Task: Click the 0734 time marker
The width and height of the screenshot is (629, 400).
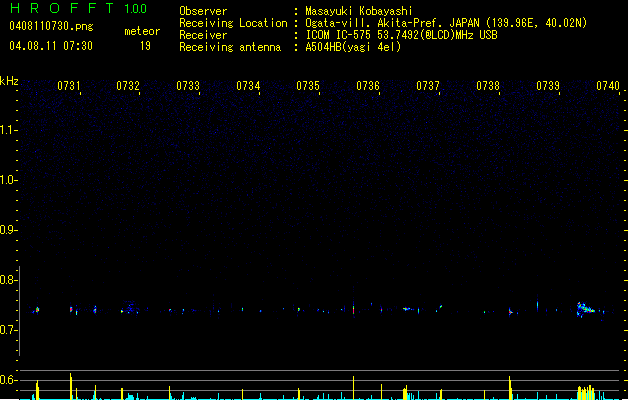Action: click(x=248, y=86)
